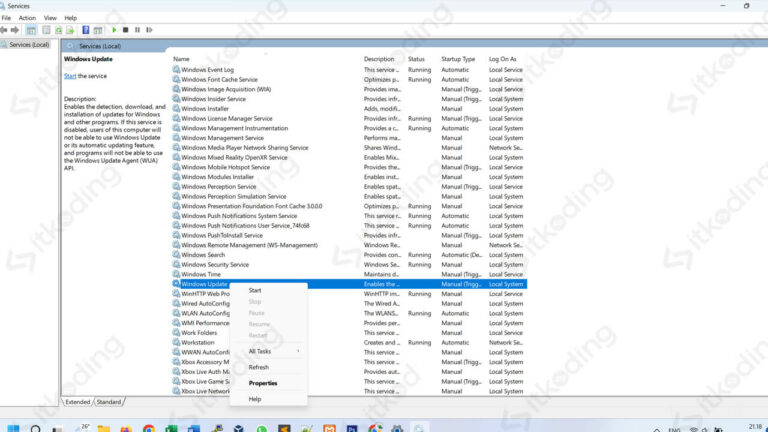Click greyed Pause in the context menu

(x=268, y=313)
